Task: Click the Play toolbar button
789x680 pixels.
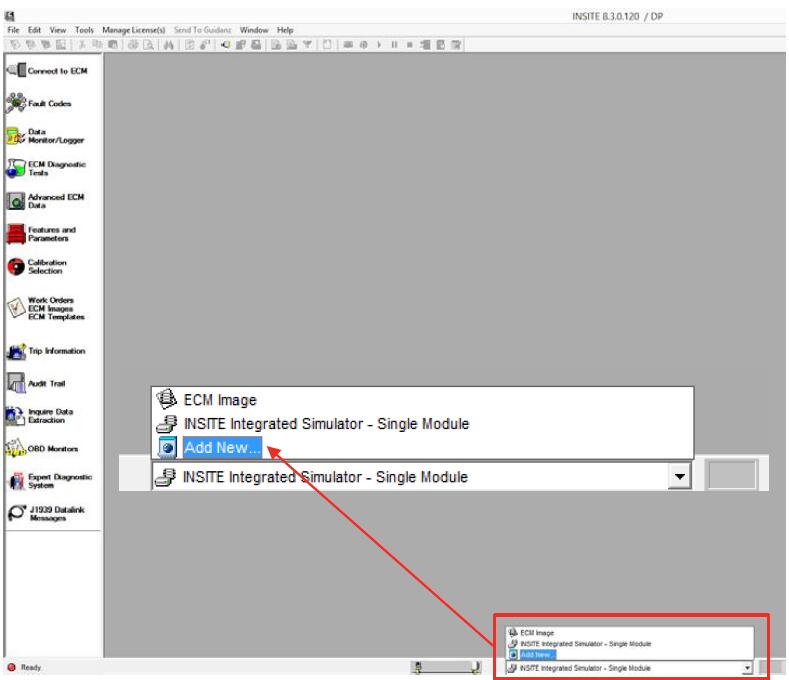Action: pos(379,45)
